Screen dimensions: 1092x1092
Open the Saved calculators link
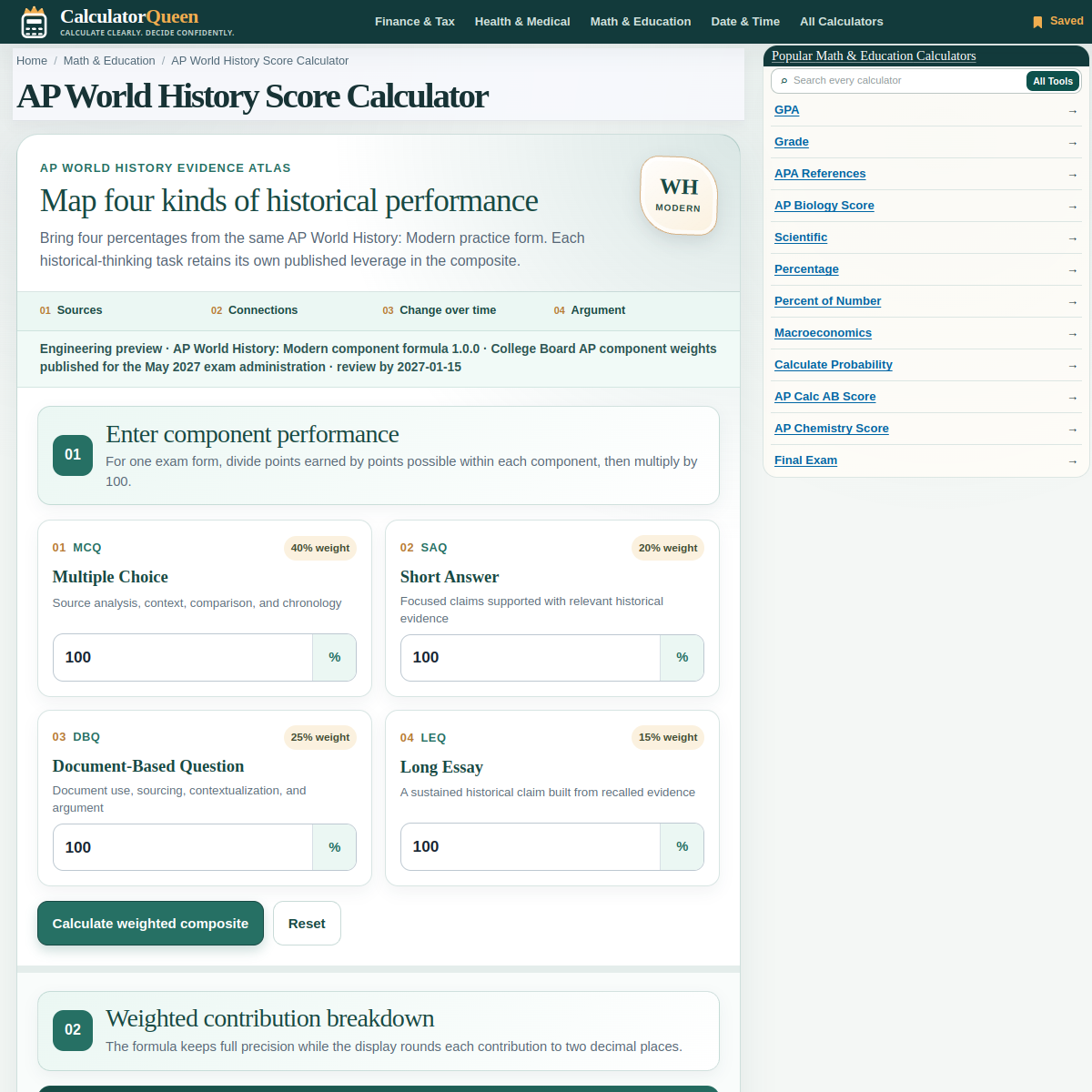pos(1057,21)
